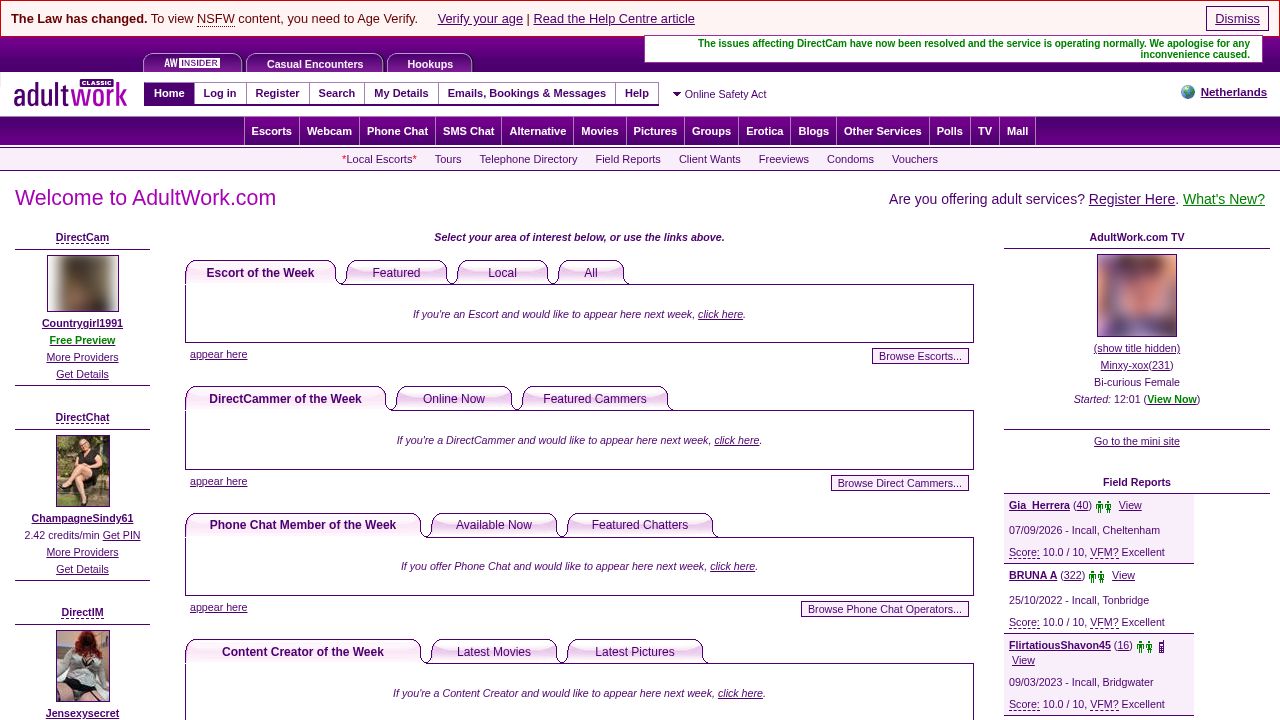
Task: Click Log in in the navigation bar
Action: coord(220,94)
